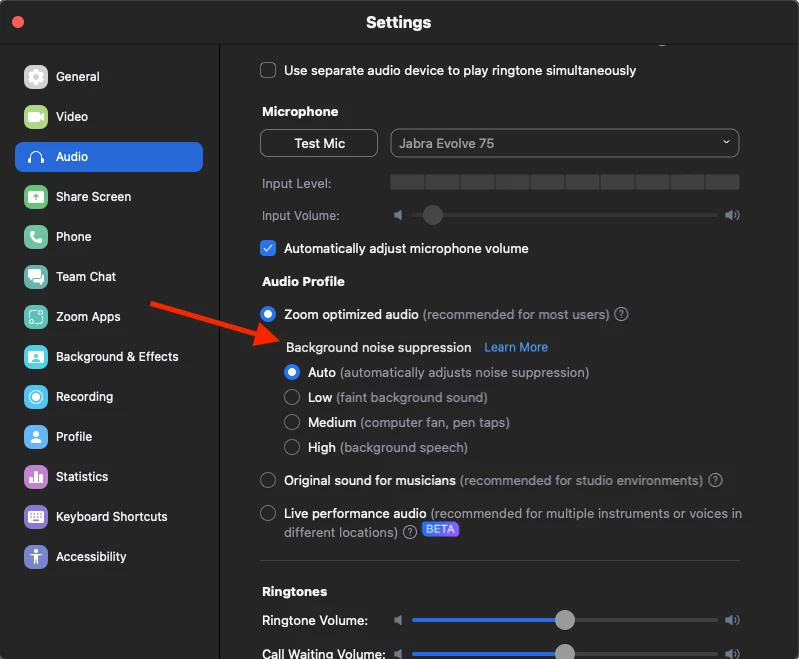This screenshot has height=659, width=799.
Task: Click Input Volume low speaker icon
Action: tap(398, 216)
